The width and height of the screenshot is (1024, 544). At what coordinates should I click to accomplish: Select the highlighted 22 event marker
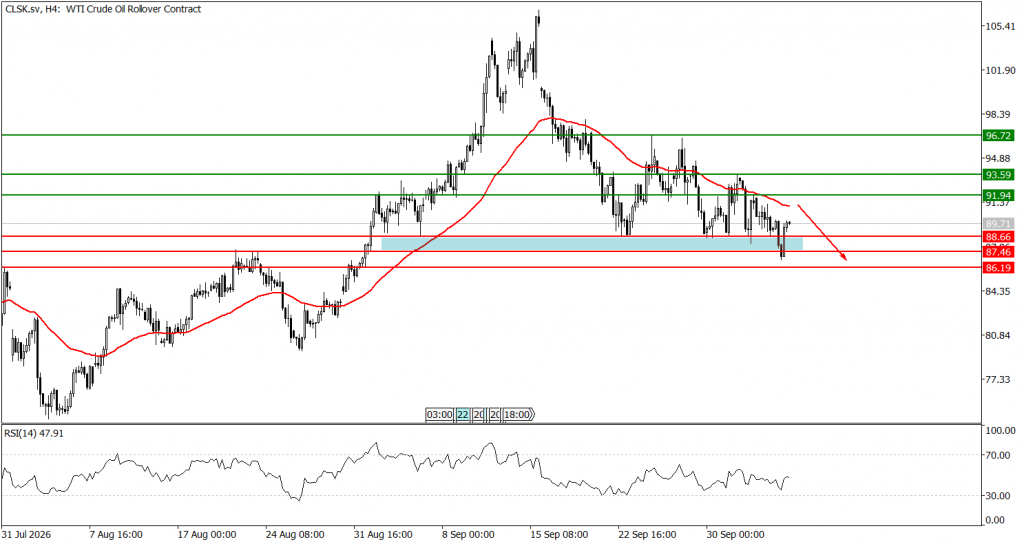pos(462,415)
